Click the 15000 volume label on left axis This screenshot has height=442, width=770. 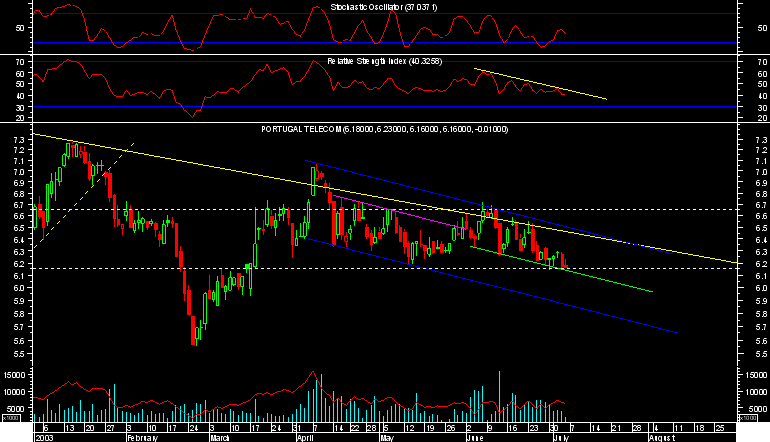pos(14,375)
